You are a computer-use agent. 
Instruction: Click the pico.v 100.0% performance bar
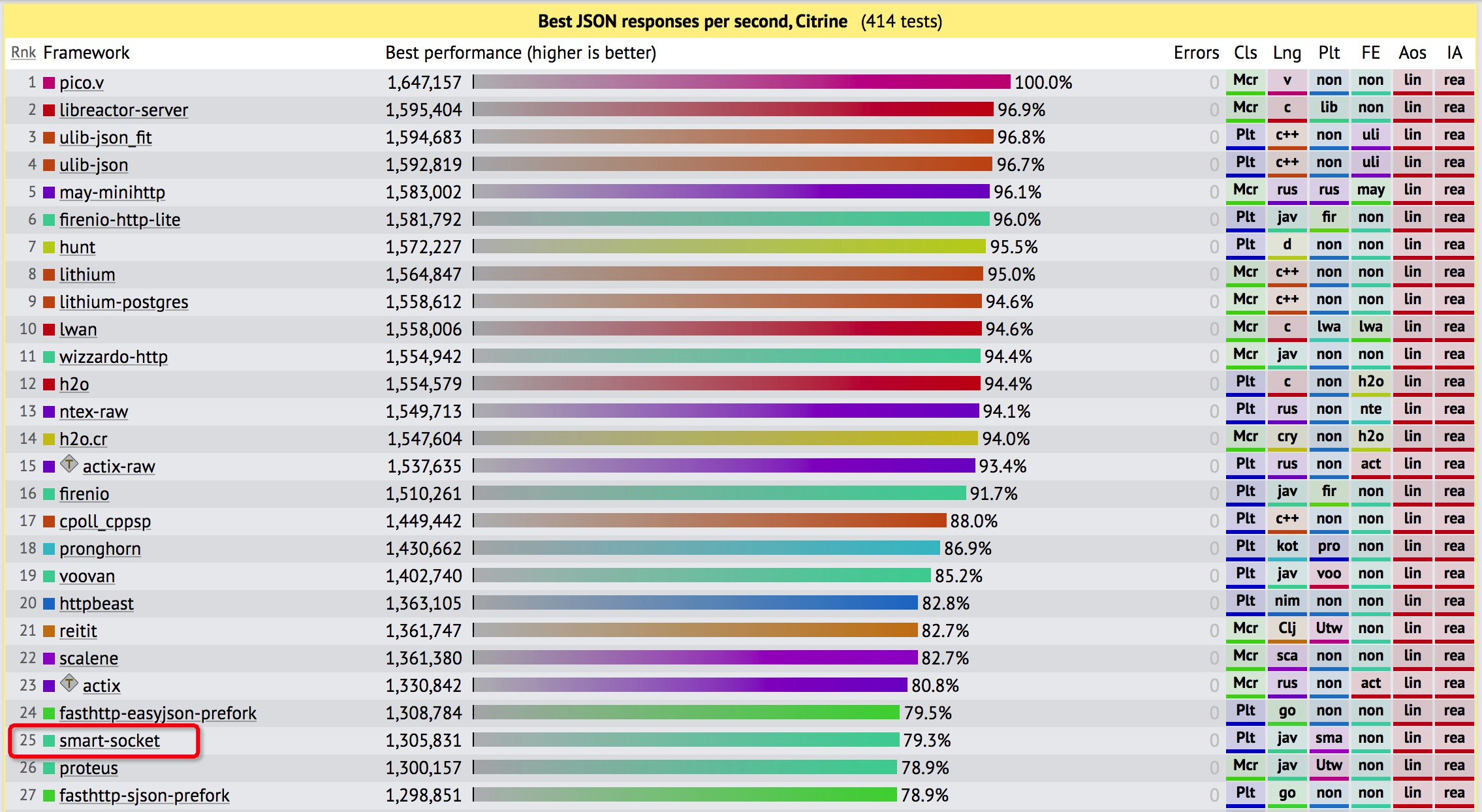pyautogui.click(x=742, y=82)
